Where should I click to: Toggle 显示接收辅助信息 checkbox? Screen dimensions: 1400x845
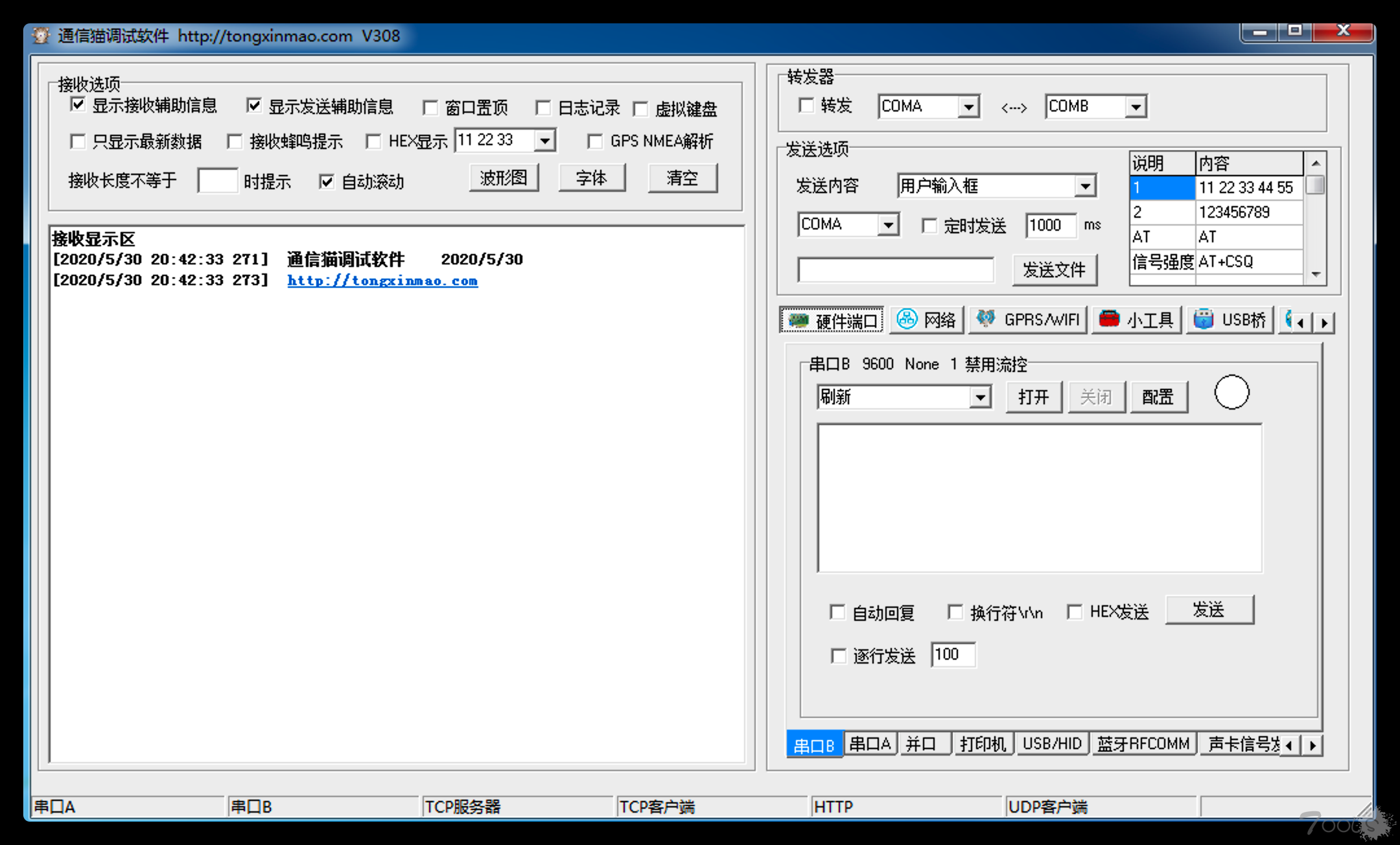[x=78, y=104]
